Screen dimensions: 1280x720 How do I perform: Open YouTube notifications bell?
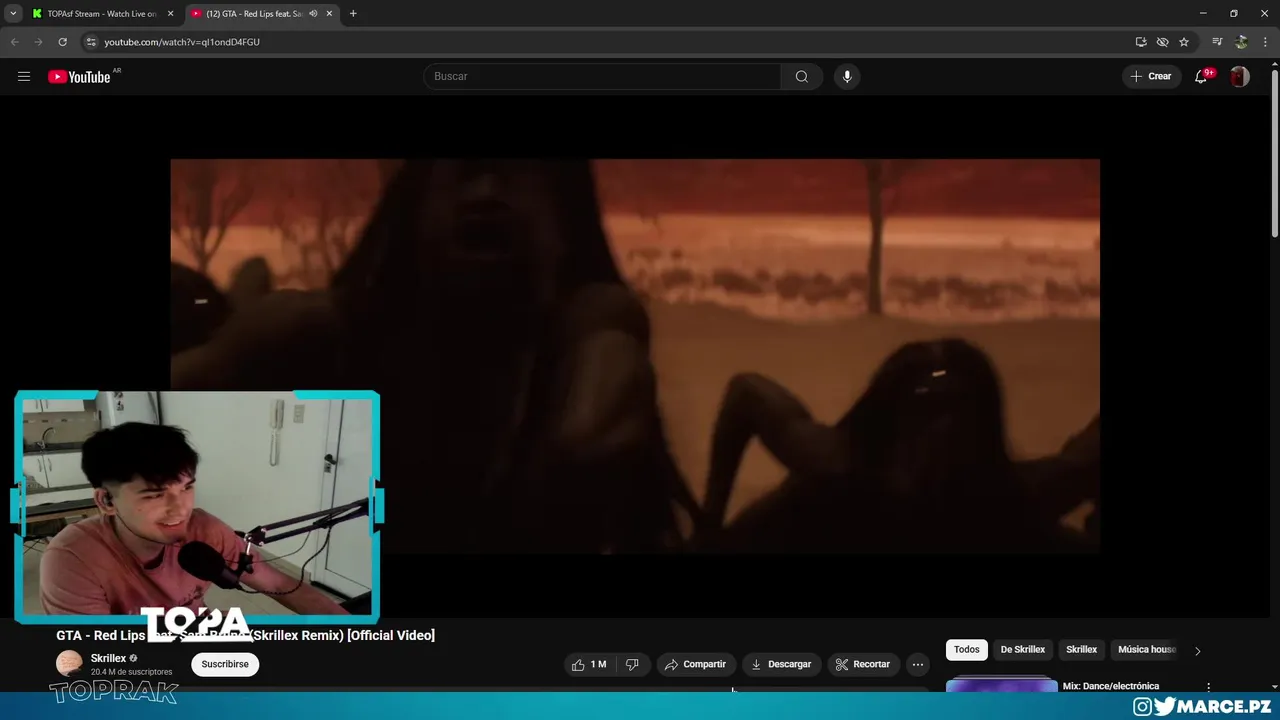1201,76
